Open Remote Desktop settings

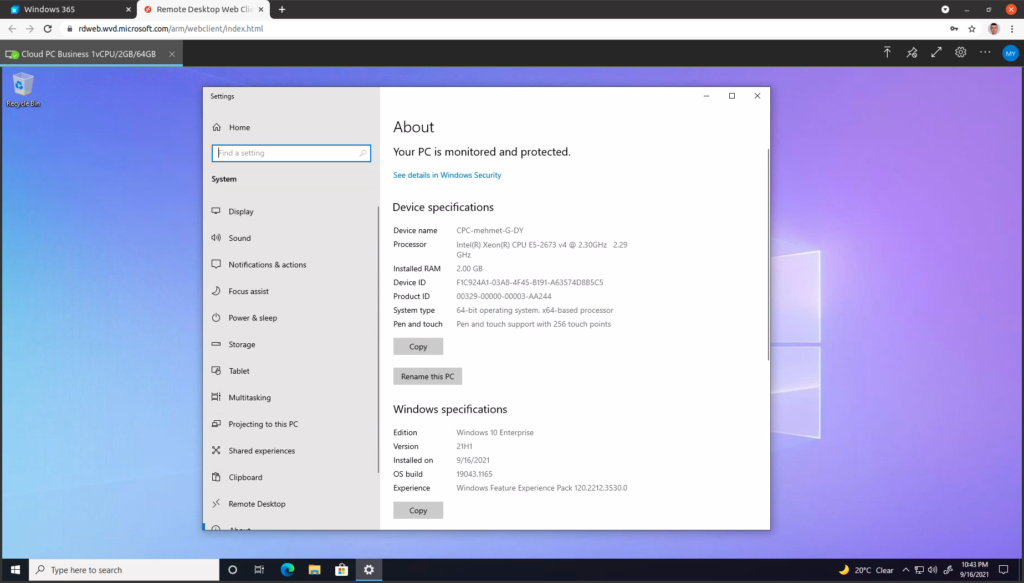tap(249, 504)
